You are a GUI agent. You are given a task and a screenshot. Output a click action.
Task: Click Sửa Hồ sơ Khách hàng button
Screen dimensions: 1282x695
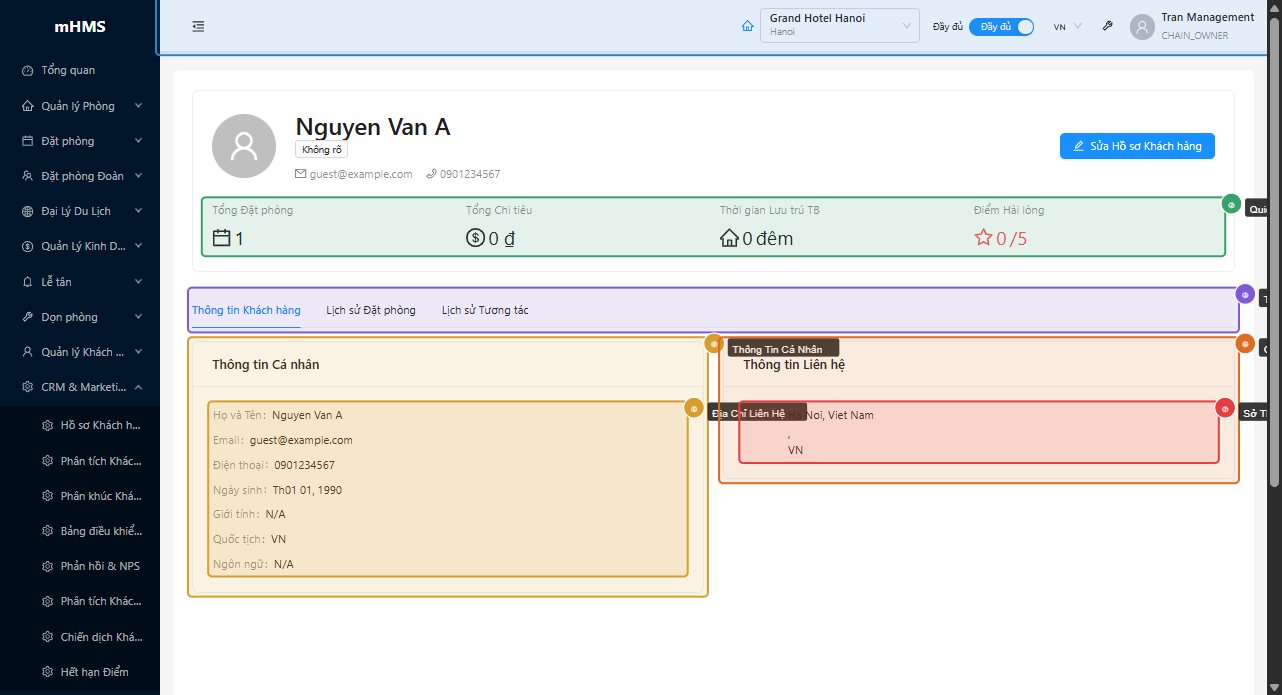coord(1137,146)
